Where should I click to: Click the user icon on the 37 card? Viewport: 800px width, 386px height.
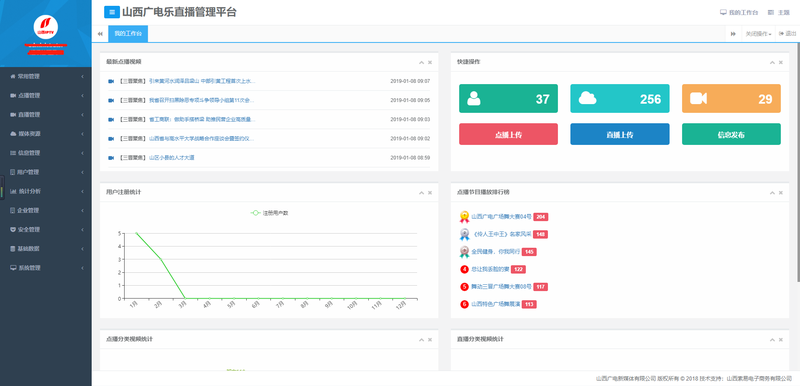(474, 98)
